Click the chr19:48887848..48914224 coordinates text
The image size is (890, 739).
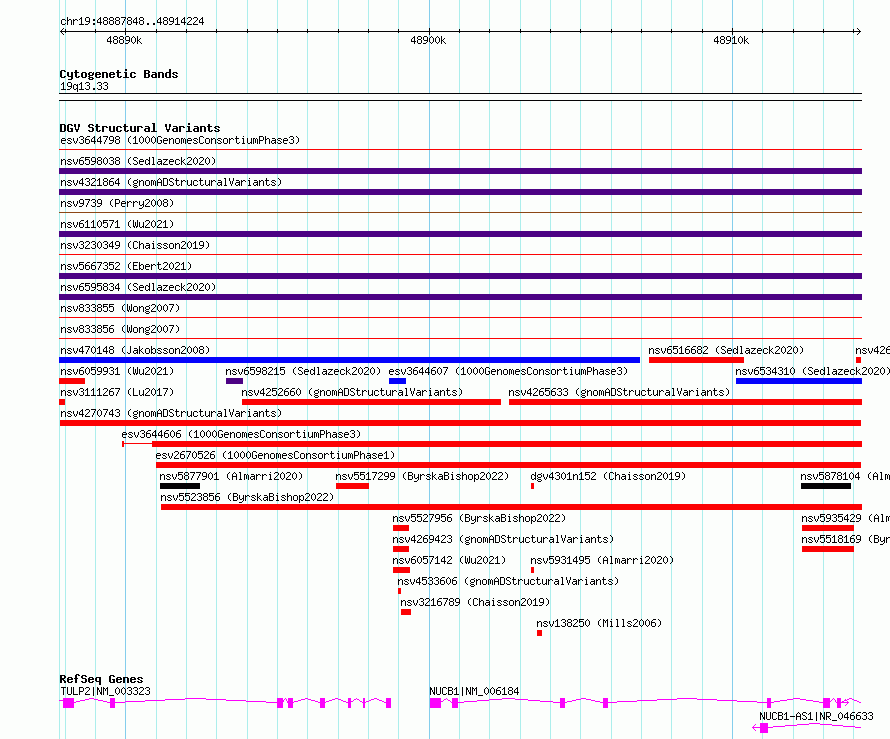[132, 21]
